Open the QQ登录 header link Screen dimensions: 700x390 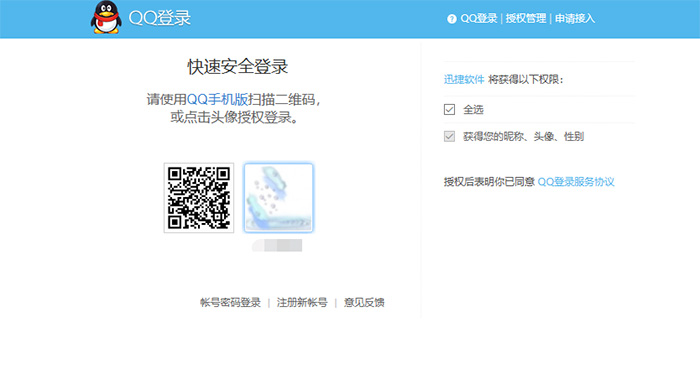[479, 18]
